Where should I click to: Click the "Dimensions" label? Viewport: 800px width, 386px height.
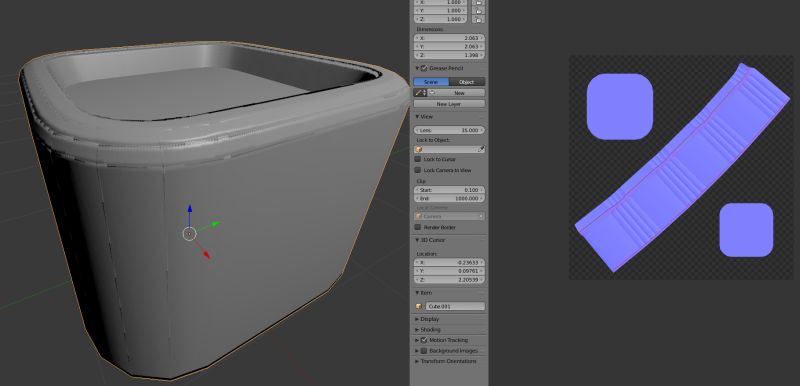coord(430,30)
